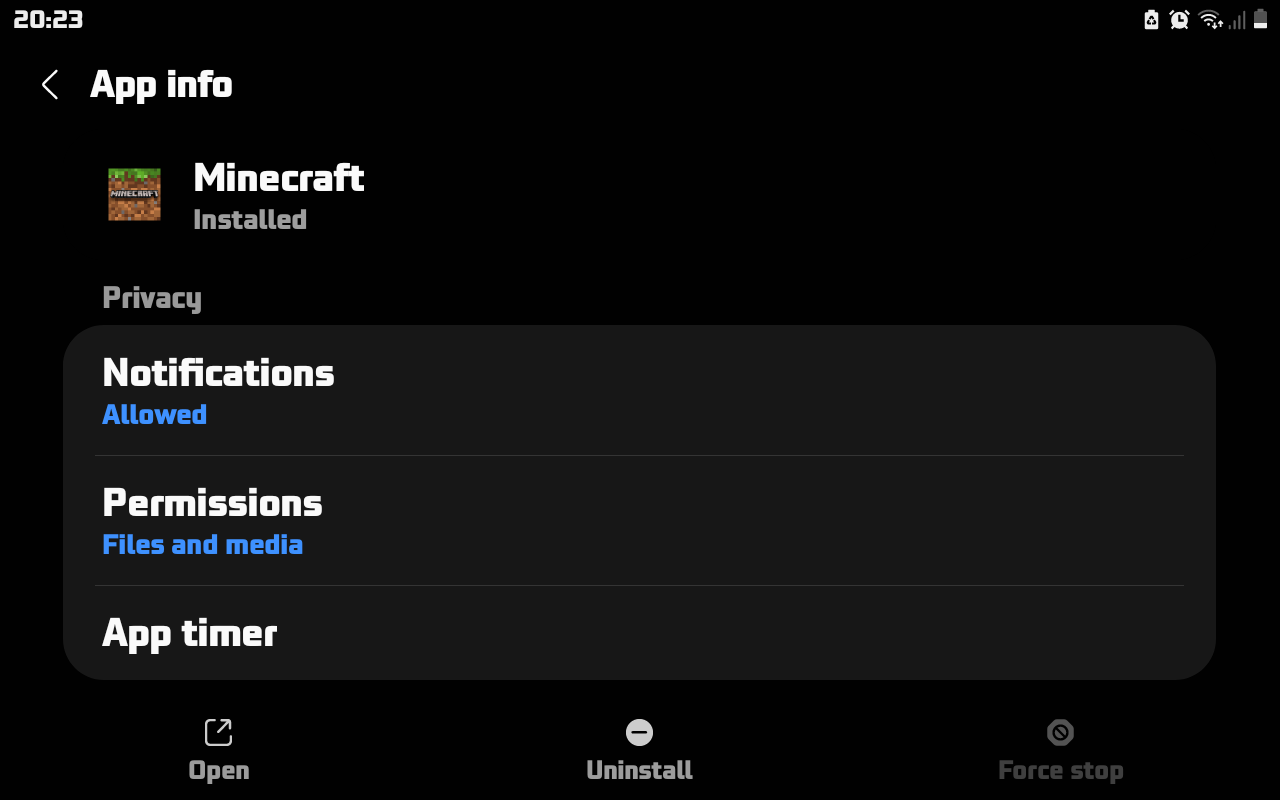Screen dimensions: 1280x800
Task: Tap the mobile signal strength bars
Action: pyautogui.click(x=1237, y=20)
